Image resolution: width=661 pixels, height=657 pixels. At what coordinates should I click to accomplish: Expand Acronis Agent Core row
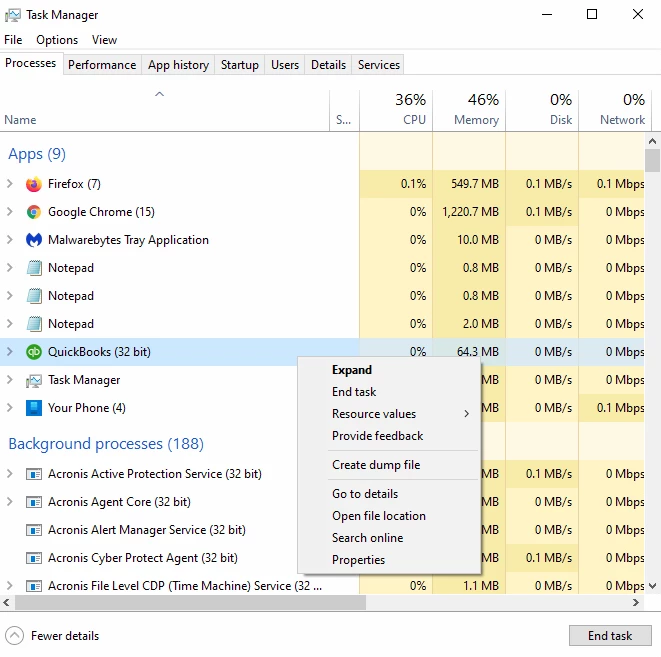[10, 501]
